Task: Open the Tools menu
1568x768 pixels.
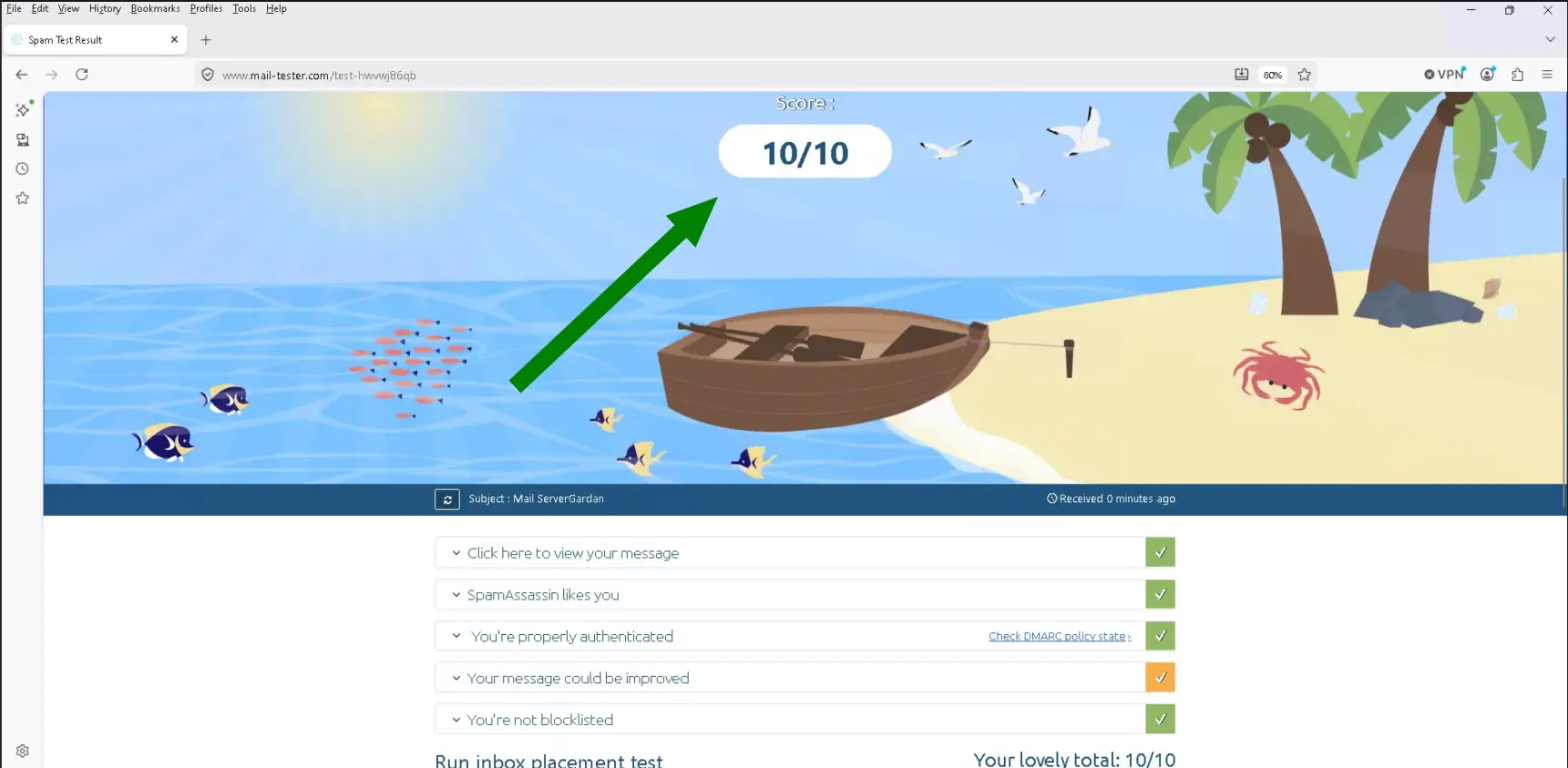Action: [243, 8]
